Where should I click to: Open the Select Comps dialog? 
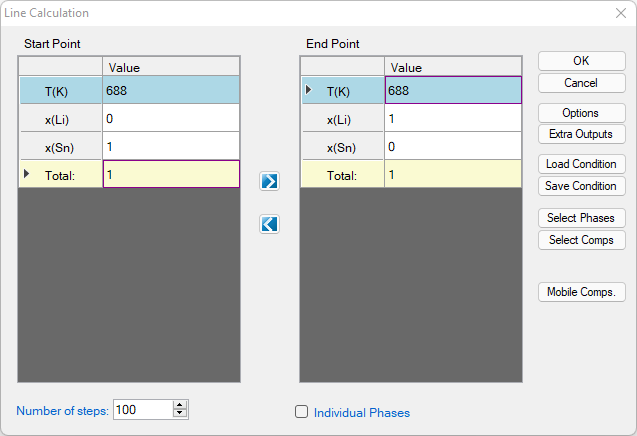[581, 240]
